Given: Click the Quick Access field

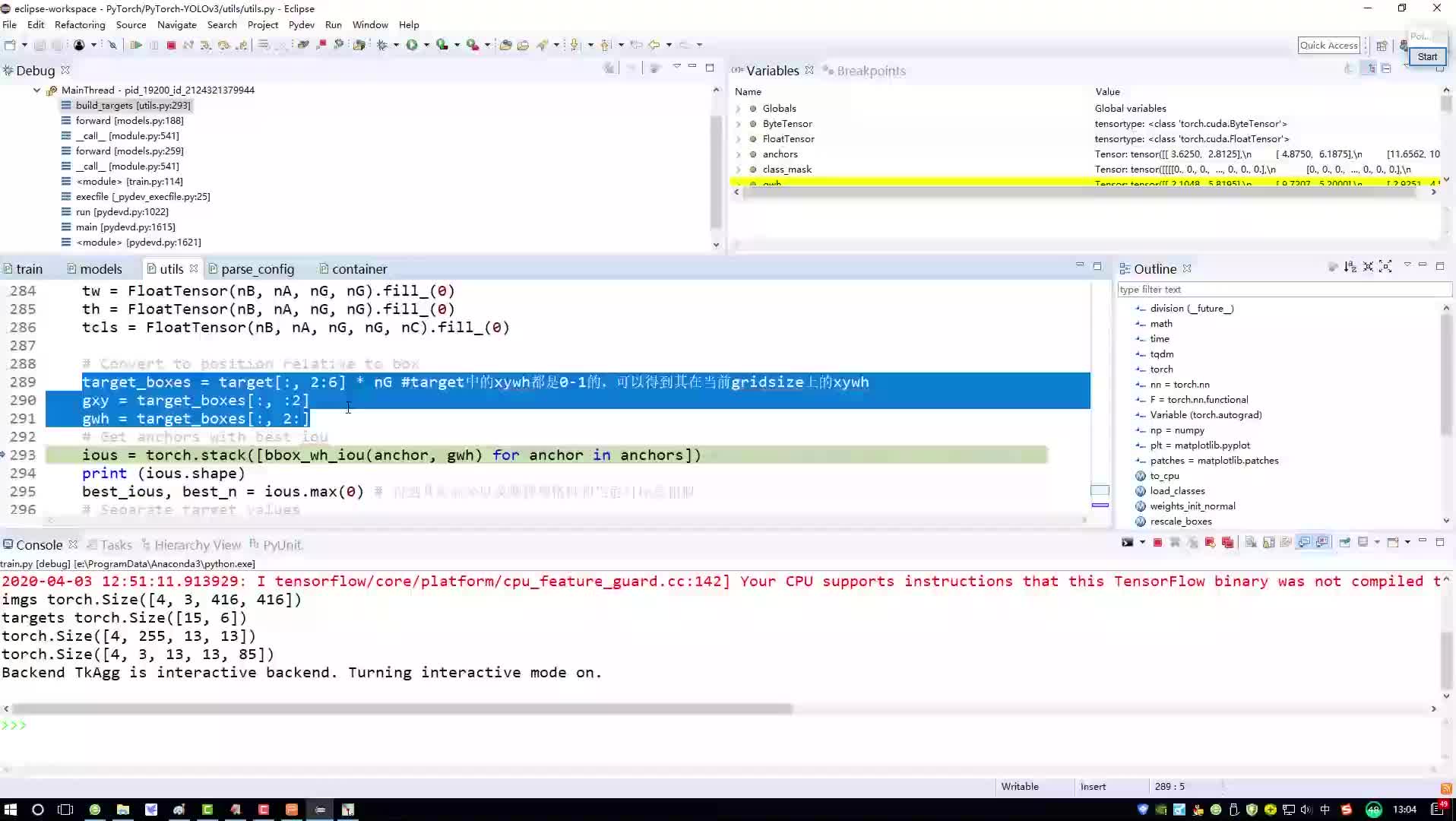Looking at the screenshot, I should click(x=1328, y=46).
